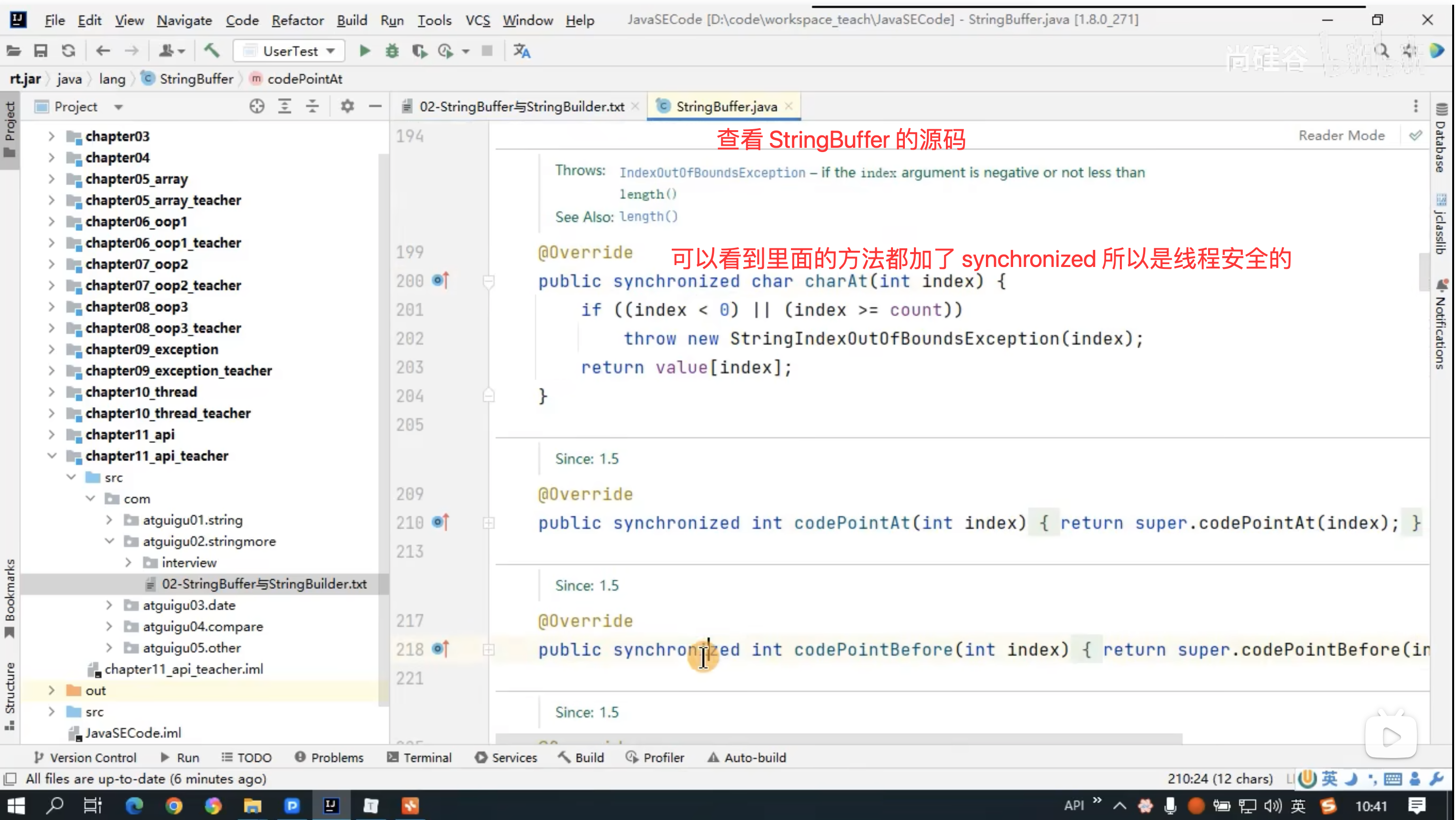Expand the chapter10_thread folder
Viewport: 1456px width, 820px height.
coord(51,391)
